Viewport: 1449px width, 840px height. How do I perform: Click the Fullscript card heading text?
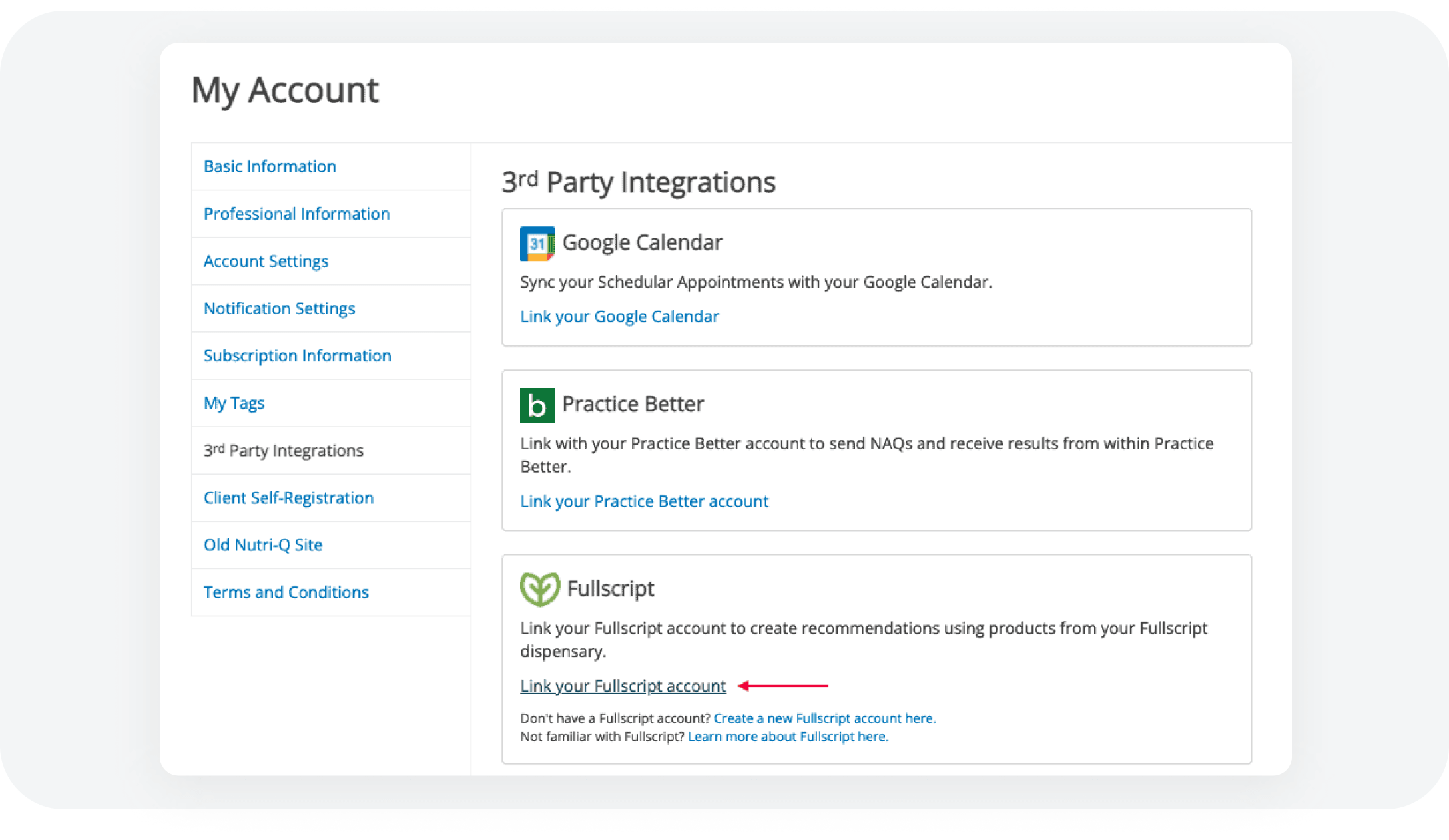coord(611,588)
